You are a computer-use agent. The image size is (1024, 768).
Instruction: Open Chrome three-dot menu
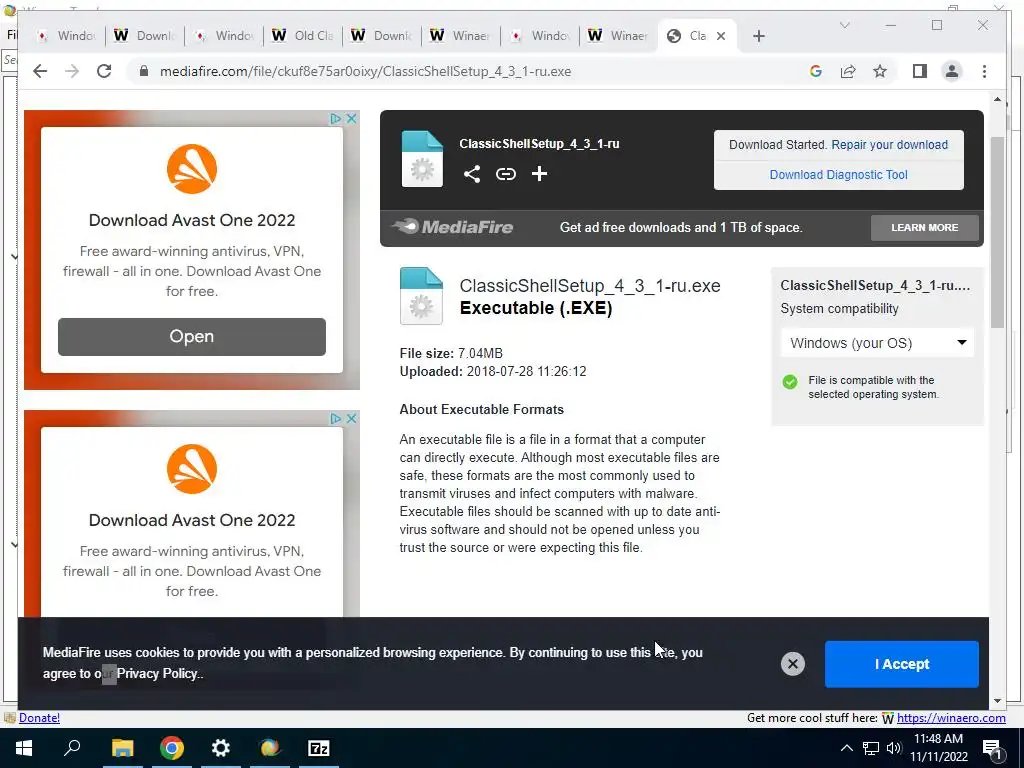coord(984,71)
